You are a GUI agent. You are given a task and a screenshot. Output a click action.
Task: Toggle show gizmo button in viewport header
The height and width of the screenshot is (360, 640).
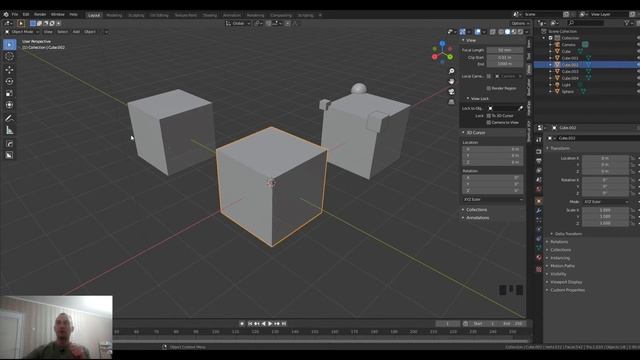[x=462, y=32]
